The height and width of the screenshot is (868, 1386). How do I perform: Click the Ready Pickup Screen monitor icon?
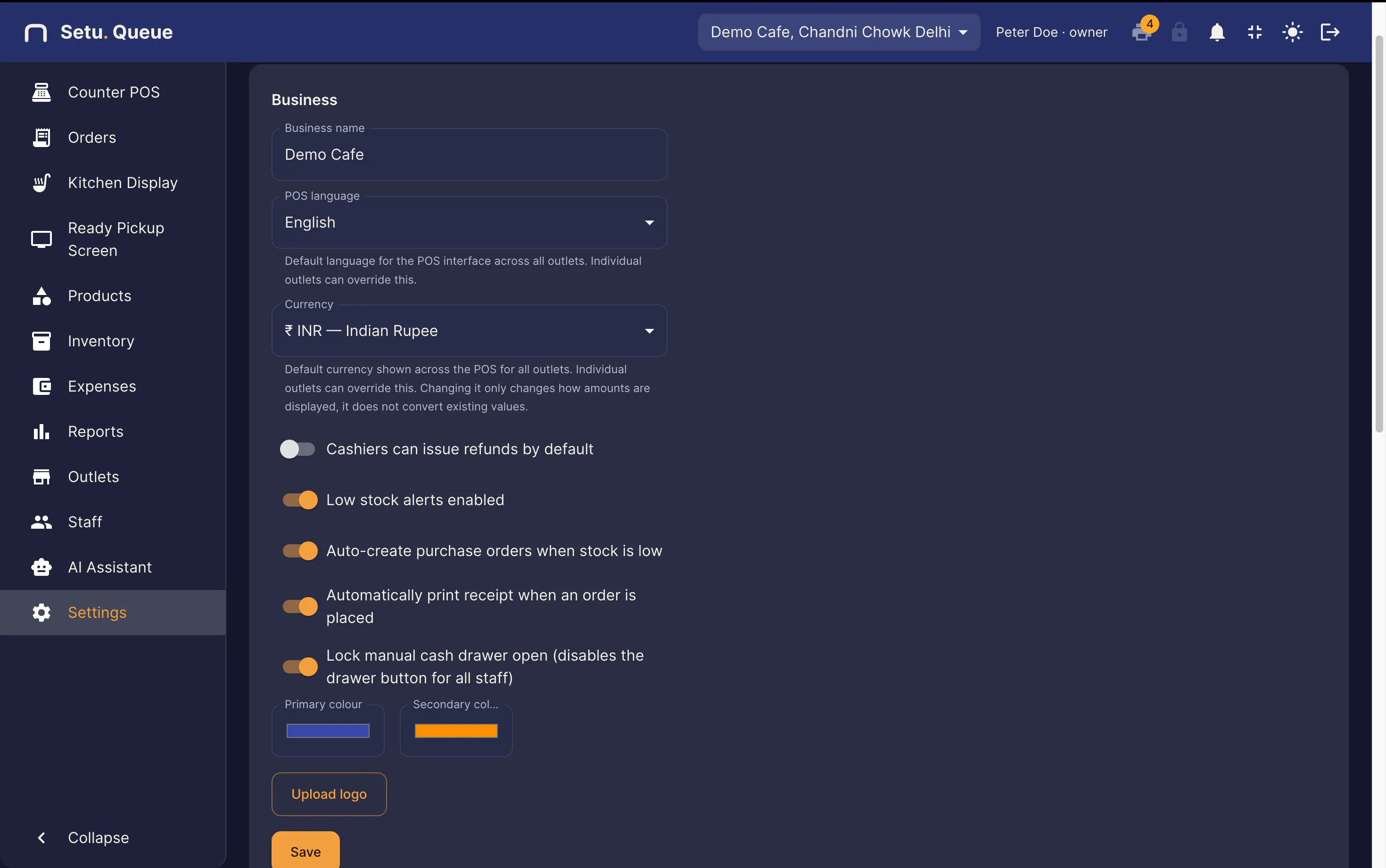tap(41, 239)
